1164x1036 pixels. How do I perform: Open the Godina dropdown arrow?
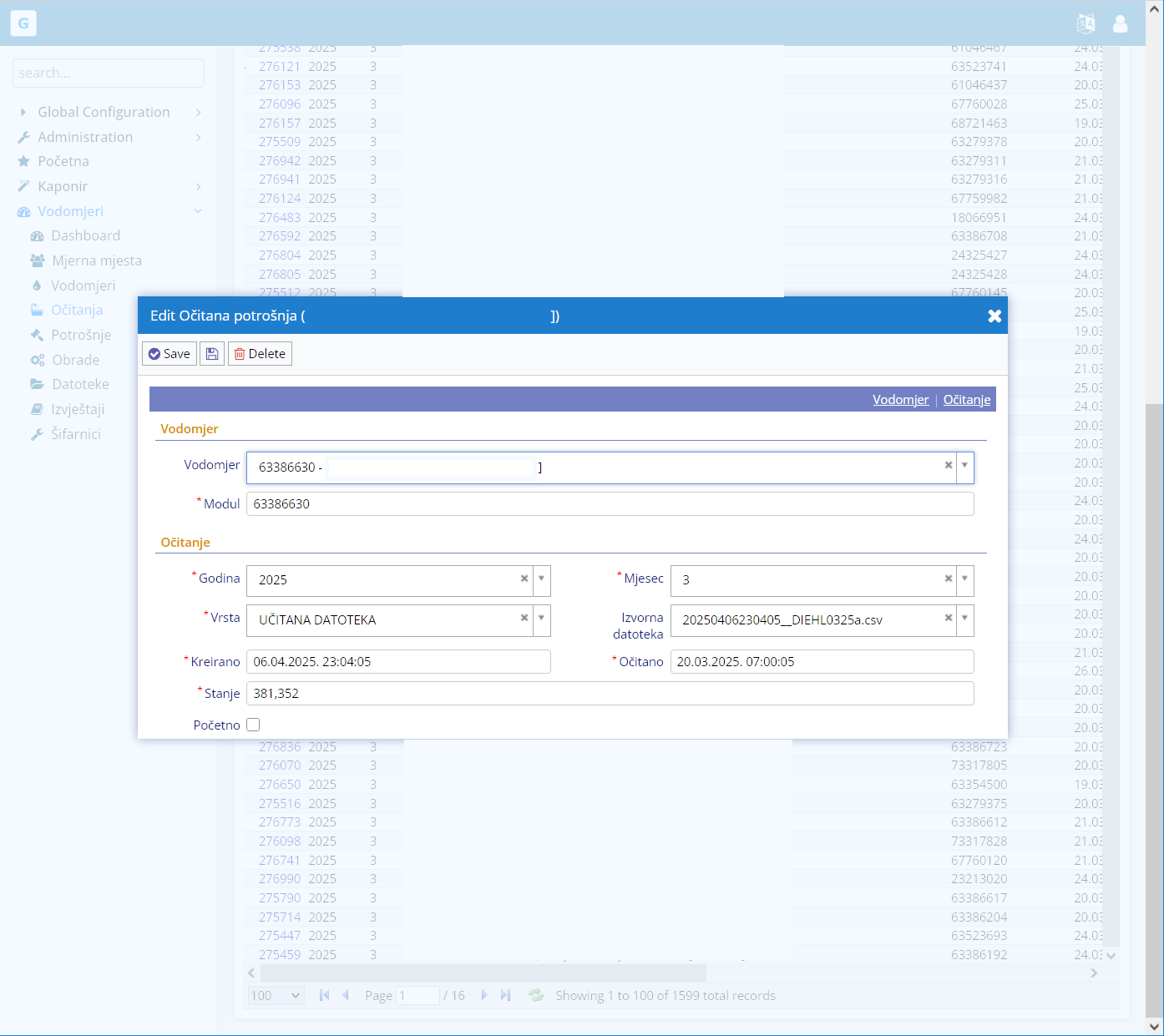(542, 579)
